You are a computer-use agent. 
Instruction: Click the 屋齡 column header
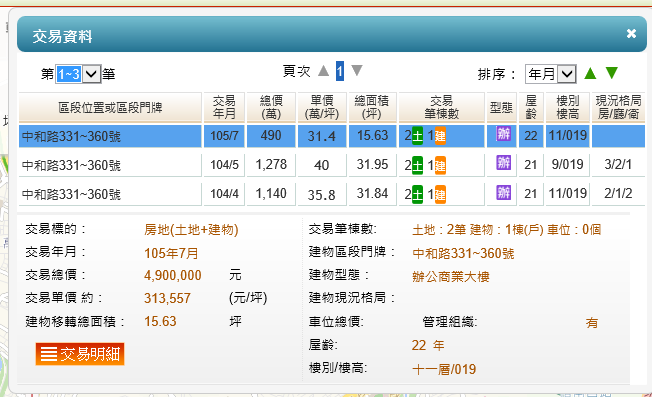coord(531,108)
